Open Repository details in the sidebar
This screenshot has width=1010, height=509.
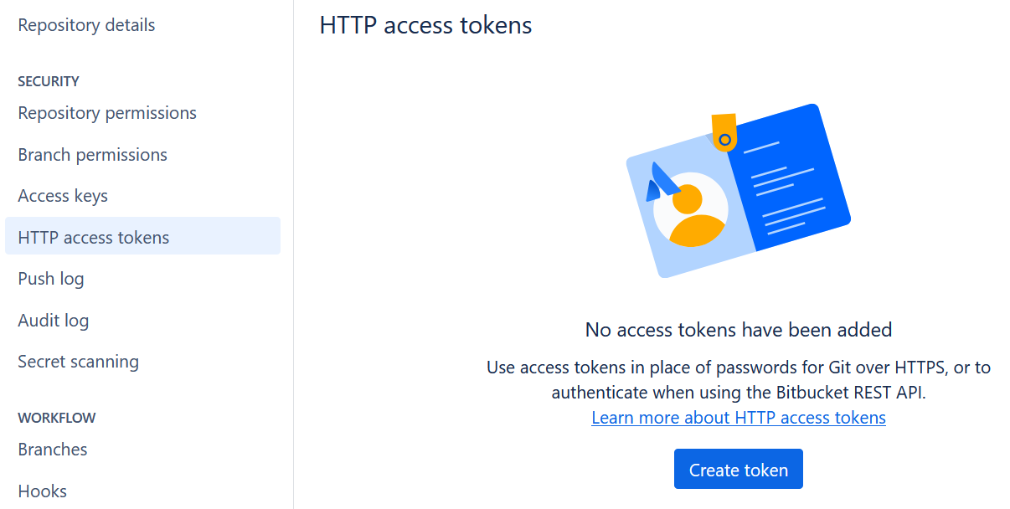[86, 25]
